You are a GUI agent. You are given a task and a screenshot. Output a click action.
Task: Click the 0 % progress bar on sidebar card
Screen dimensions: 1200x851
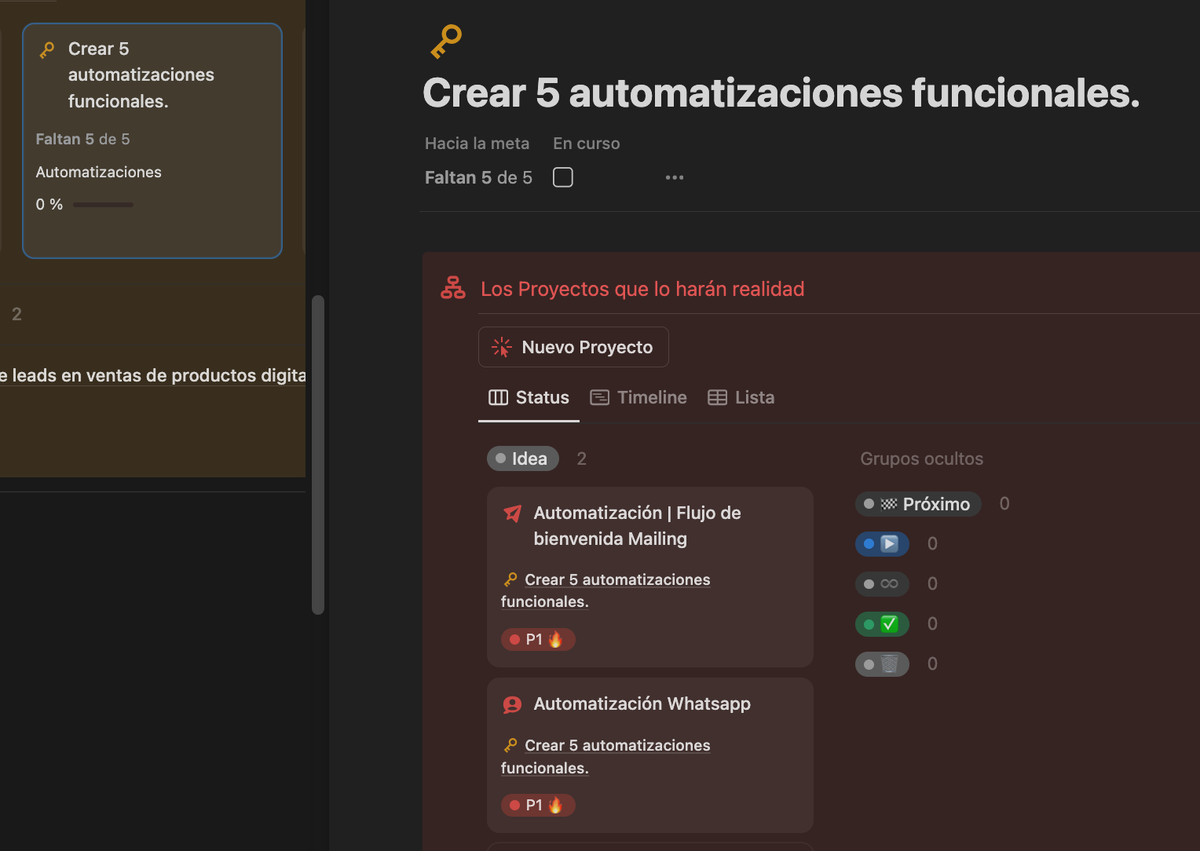tap(103, 205)
